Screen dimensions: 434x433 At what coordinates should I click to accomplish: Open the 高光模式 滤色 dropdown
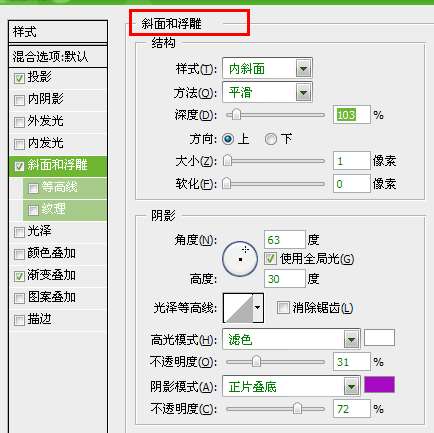pyautogui.click(x=351, y=339)
